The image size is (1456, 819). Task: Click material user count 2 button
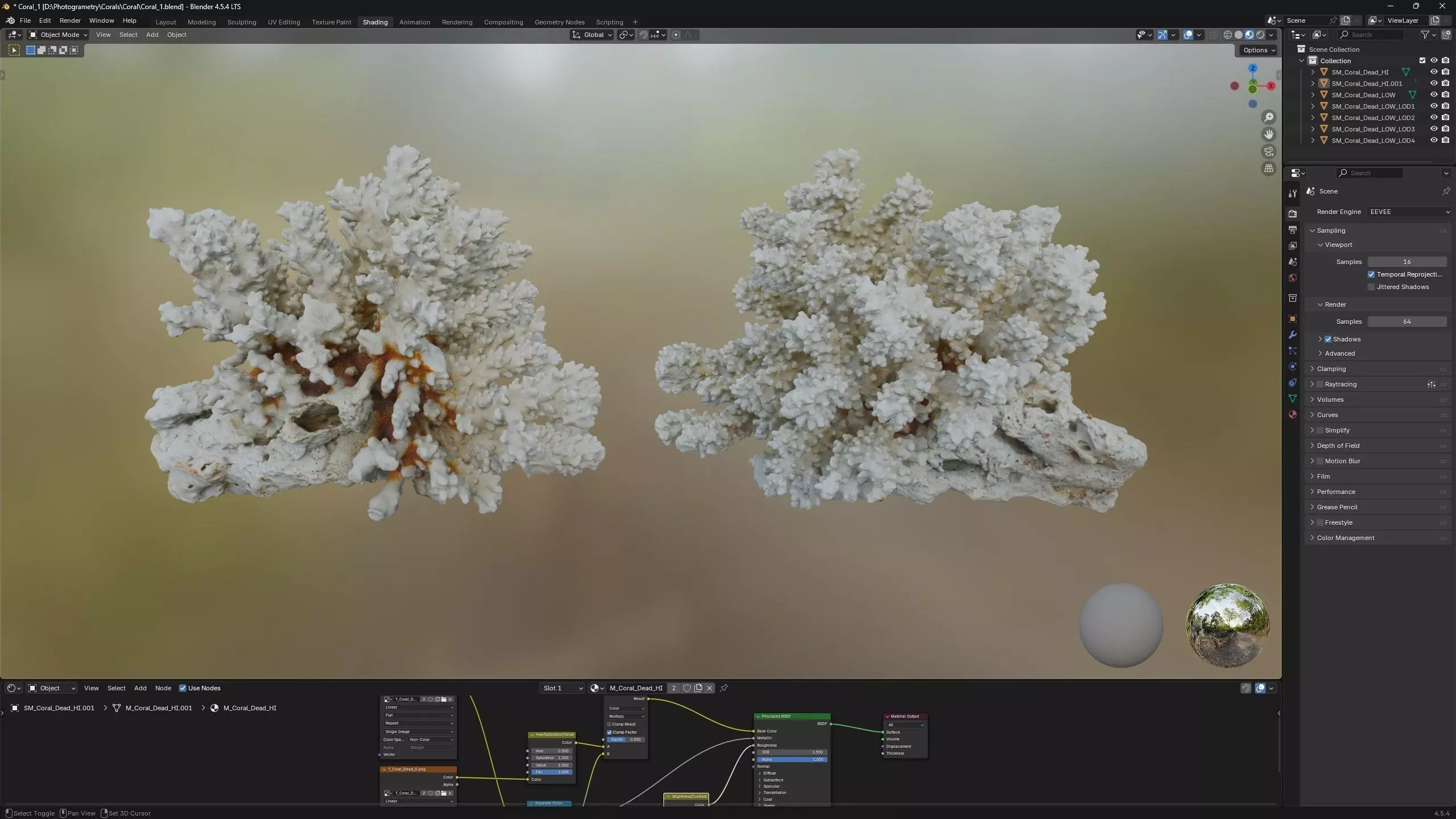tap(674, 688)
